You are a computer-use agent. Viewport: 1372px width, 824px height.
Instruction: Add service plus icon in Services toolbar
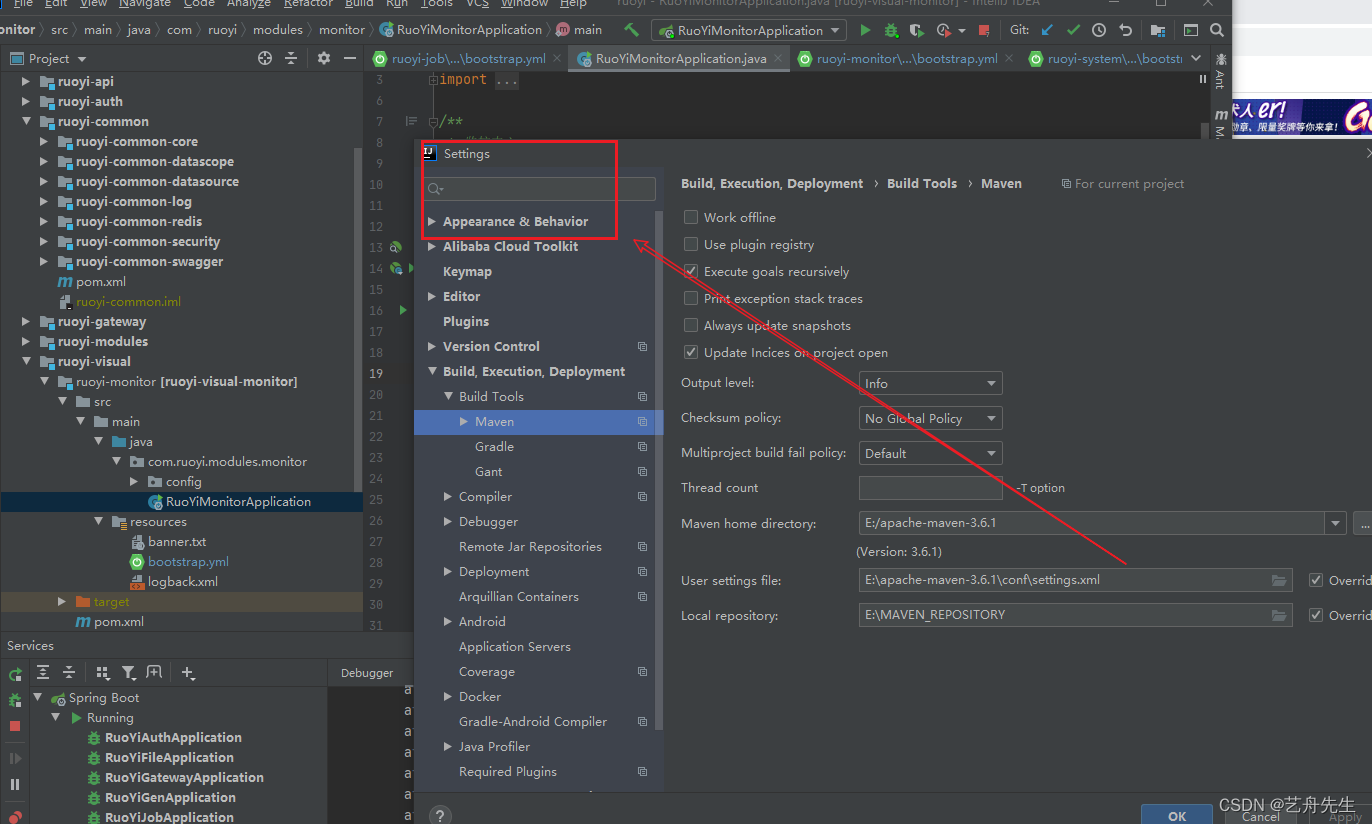[188, 673]
